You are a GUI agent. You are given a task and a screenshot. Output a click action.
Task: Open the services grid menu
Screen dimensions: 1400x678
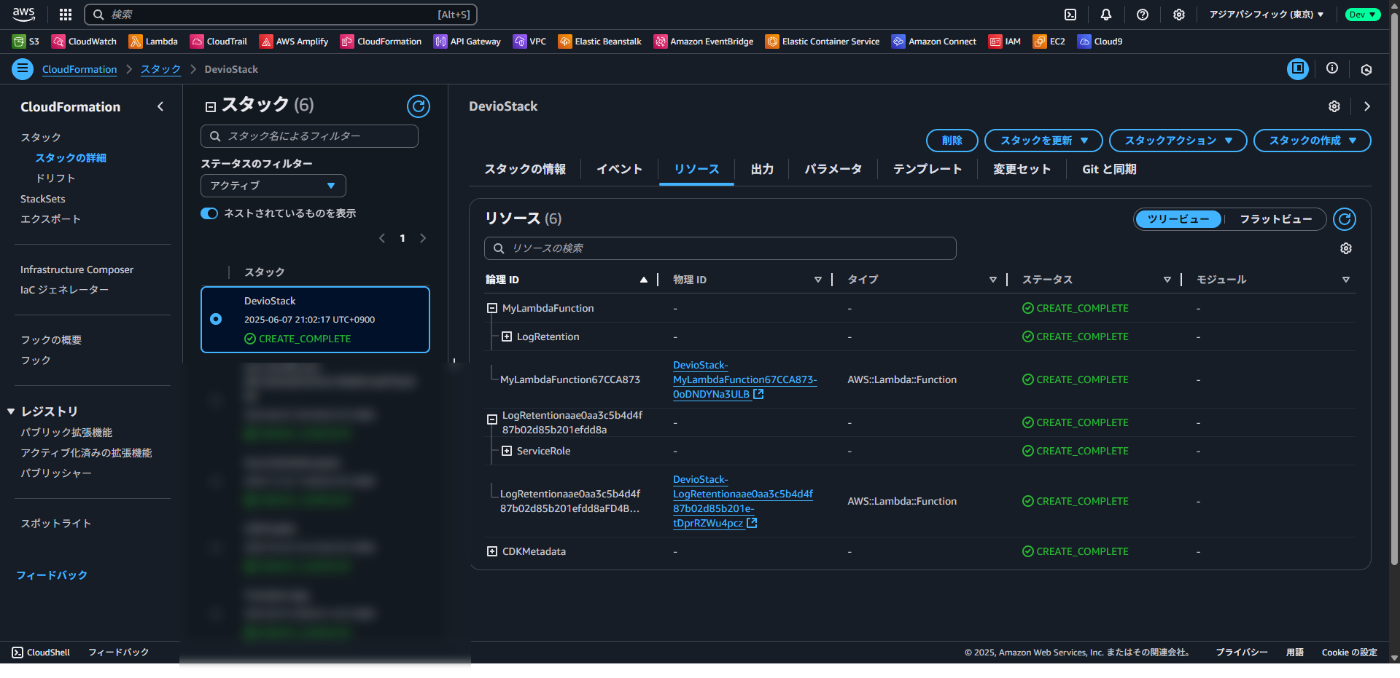[x=66, y=14]
